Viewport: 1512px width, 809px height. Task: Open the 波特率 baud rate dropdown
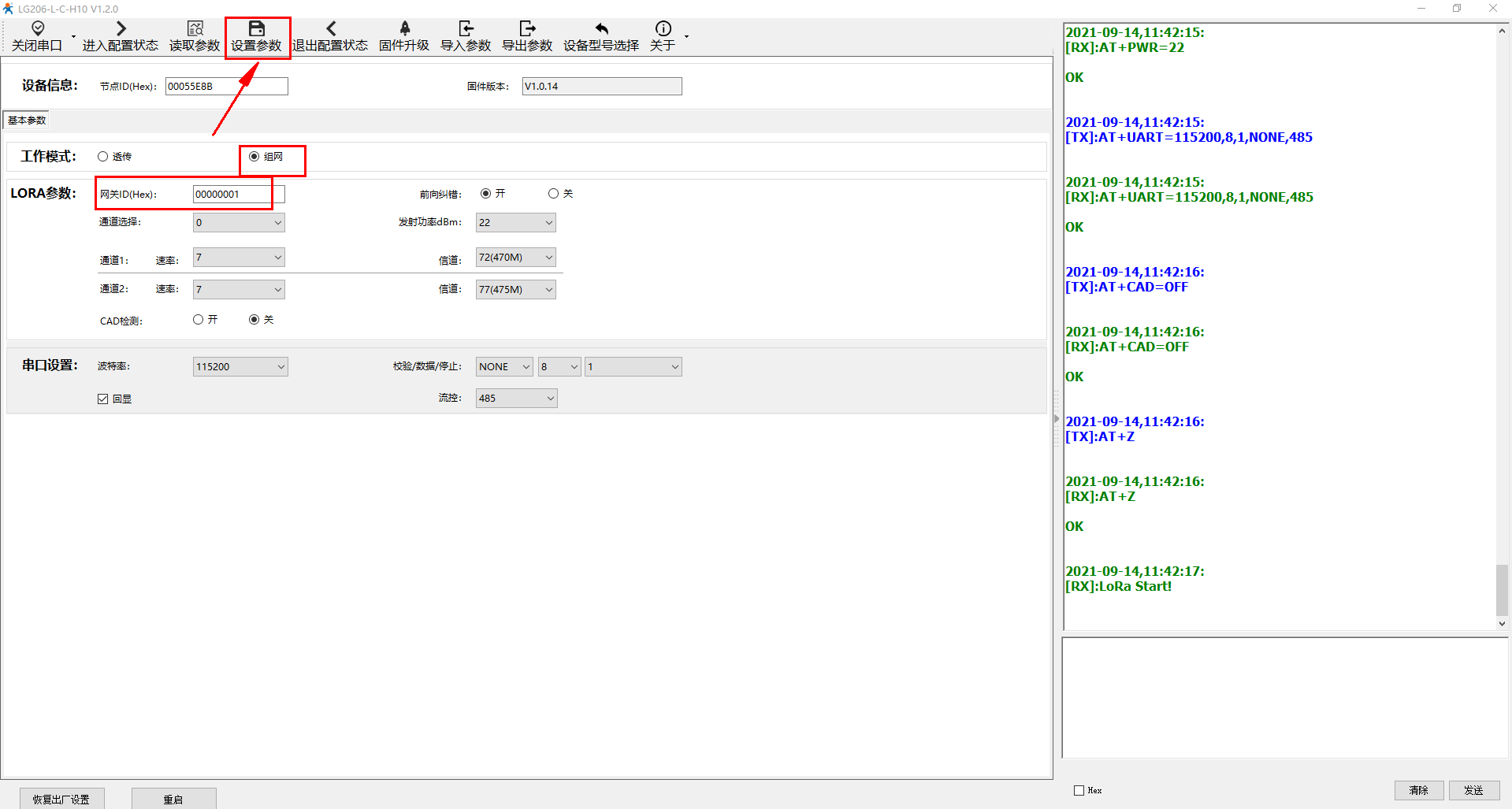tap(240, 367)
